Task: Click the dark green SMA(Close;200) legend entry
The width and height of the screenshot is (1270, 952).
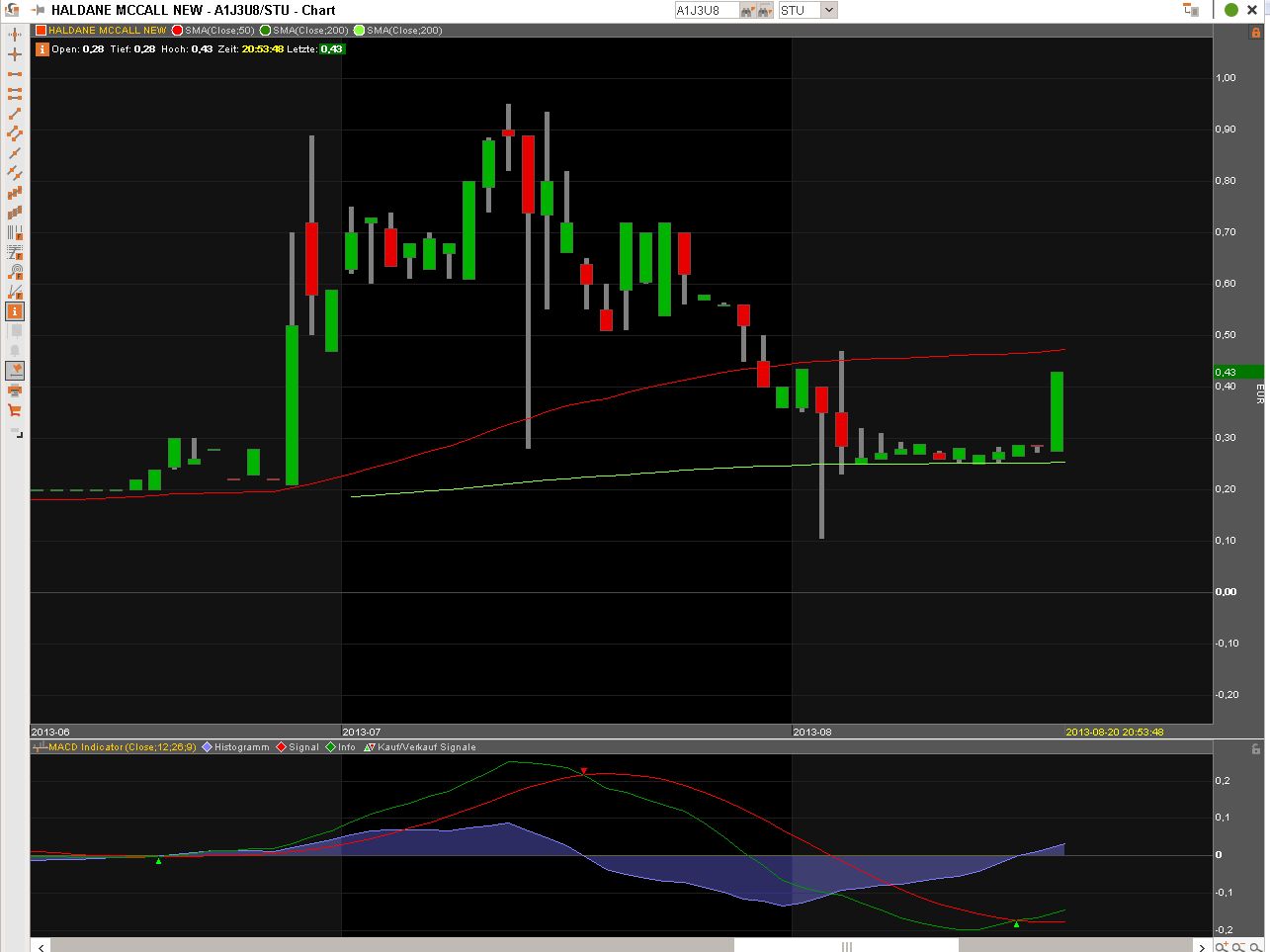Action: (304, 31)
